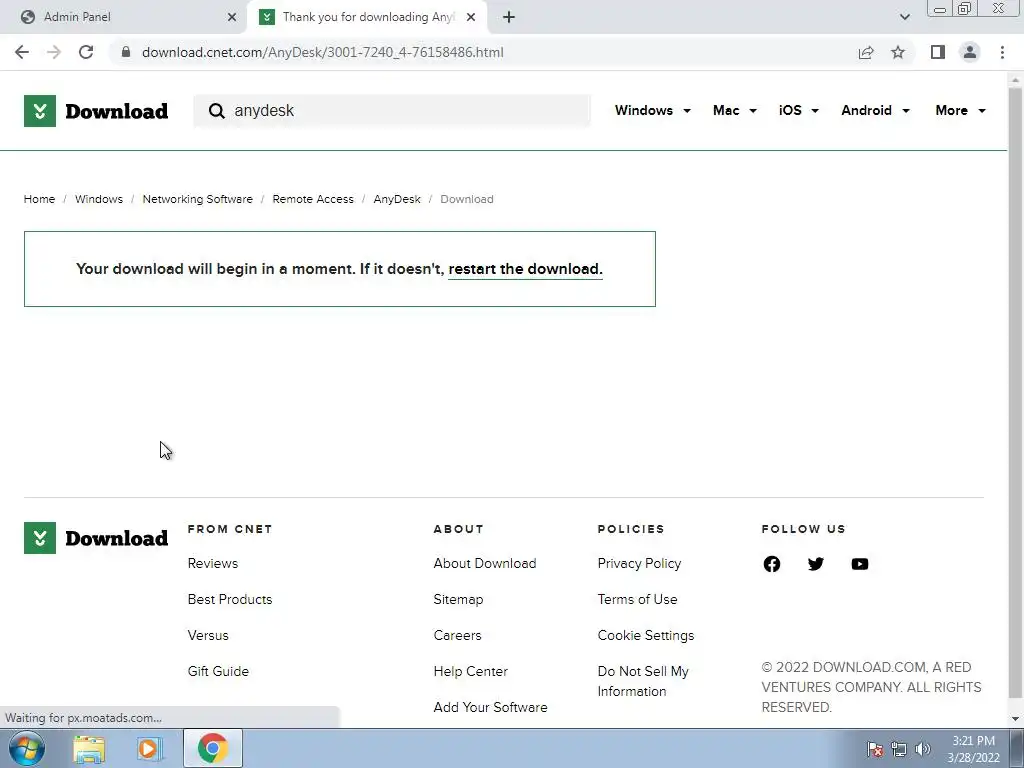This screenshot has width=1024, height=768.
Task: Click the Chrome taskbar icon
Action: [212, 748]
